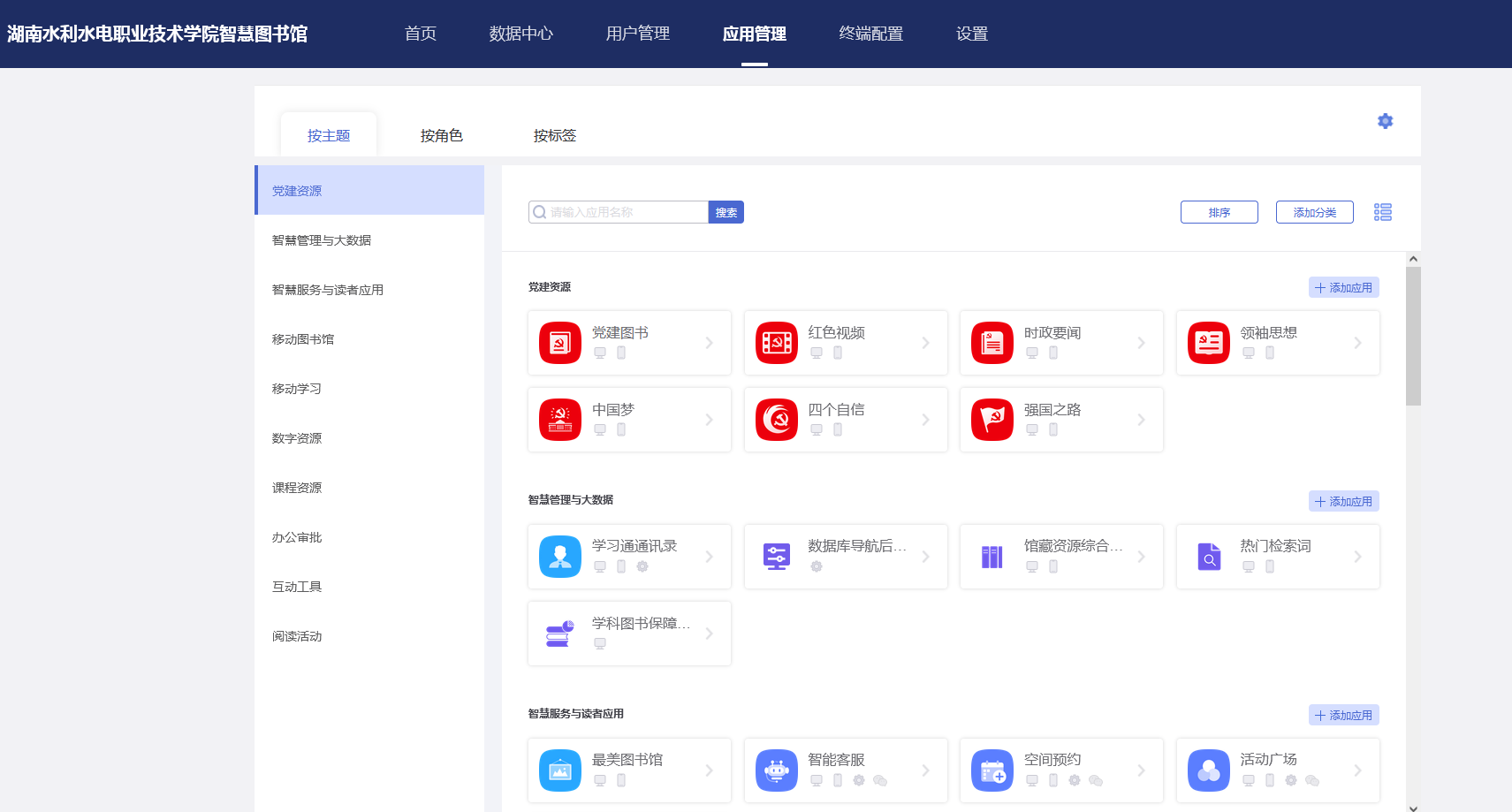Select 数字资源 in the left sidebar

pos(297,438)
